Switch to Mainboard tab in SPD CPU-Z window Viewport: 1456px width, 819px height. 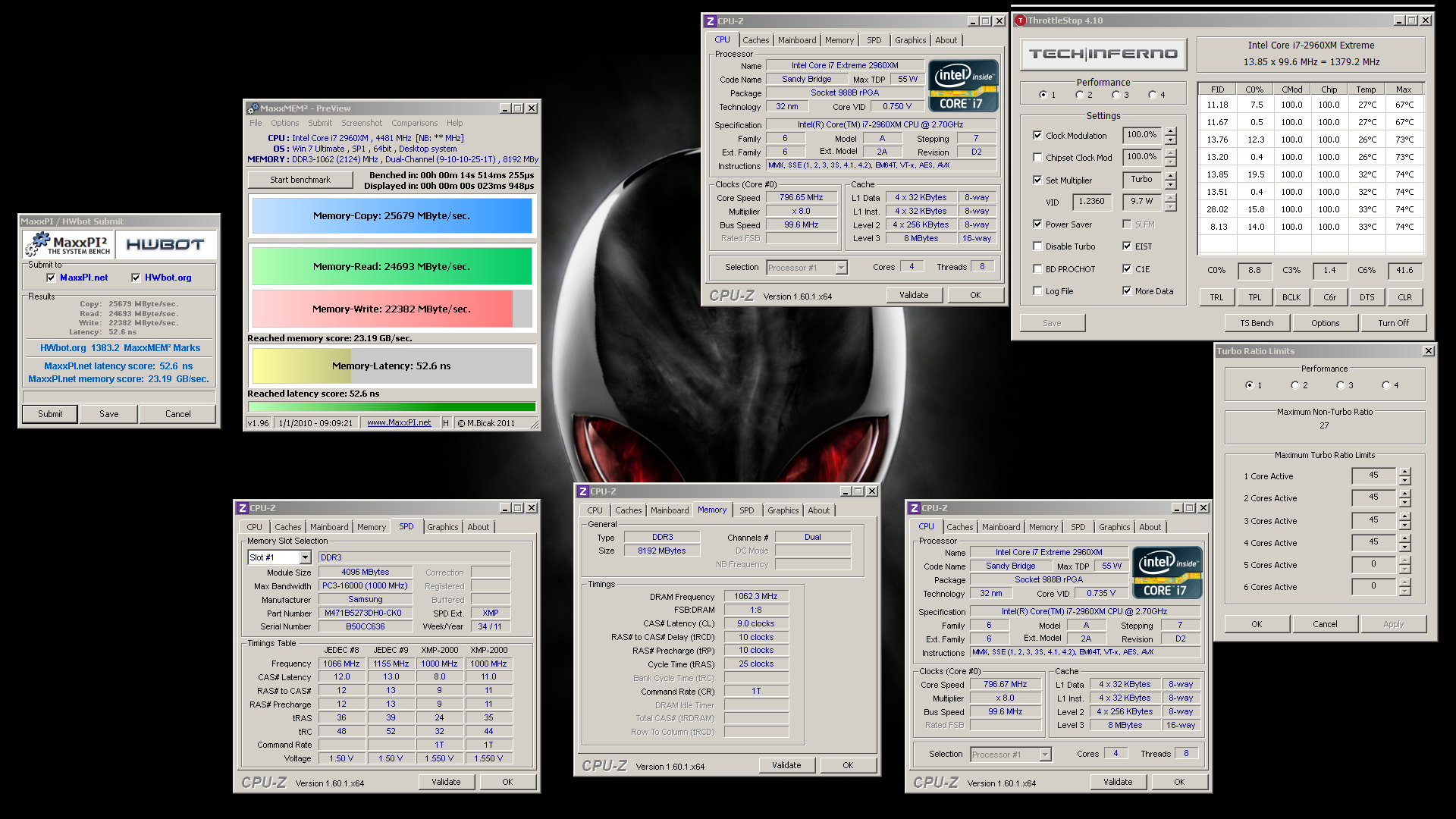pyautogui.click(x=329, y=527)
